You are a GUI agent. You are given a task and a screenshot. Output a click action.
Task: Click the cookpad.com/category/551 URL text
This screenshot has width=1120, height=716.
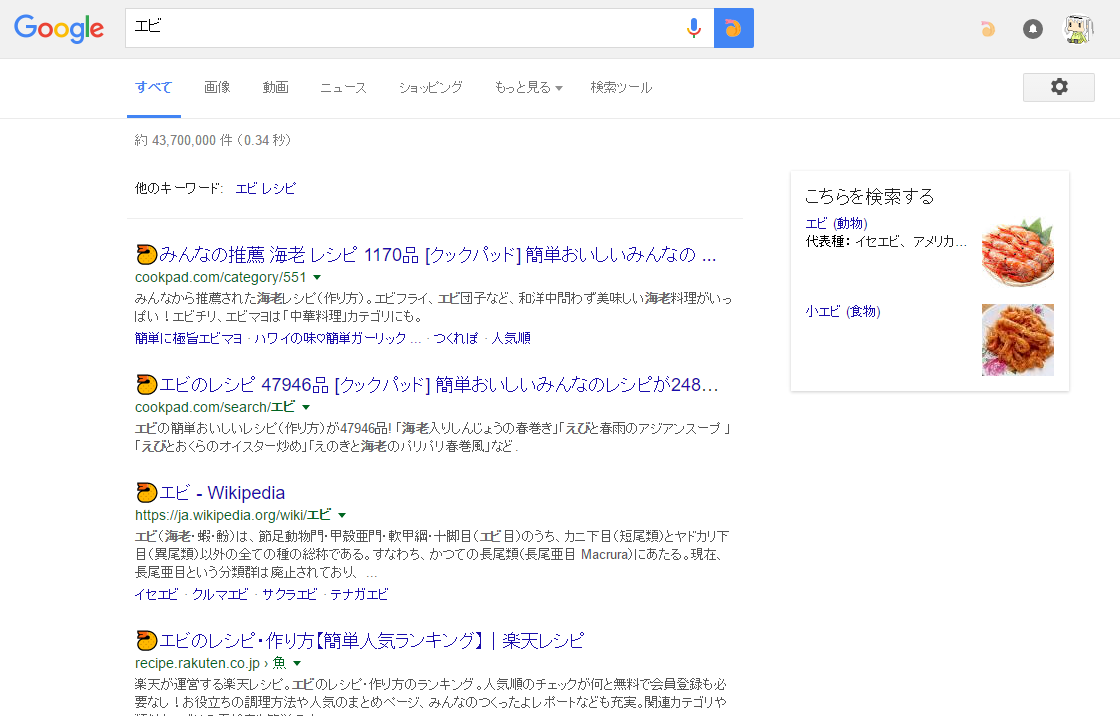[221, 277]
